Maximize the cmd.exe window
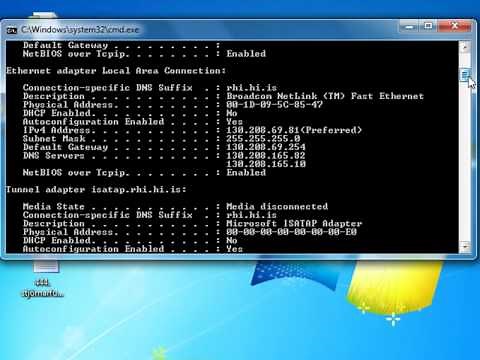The height and width of the screenshot is (360, 480). tap(428, 26)
